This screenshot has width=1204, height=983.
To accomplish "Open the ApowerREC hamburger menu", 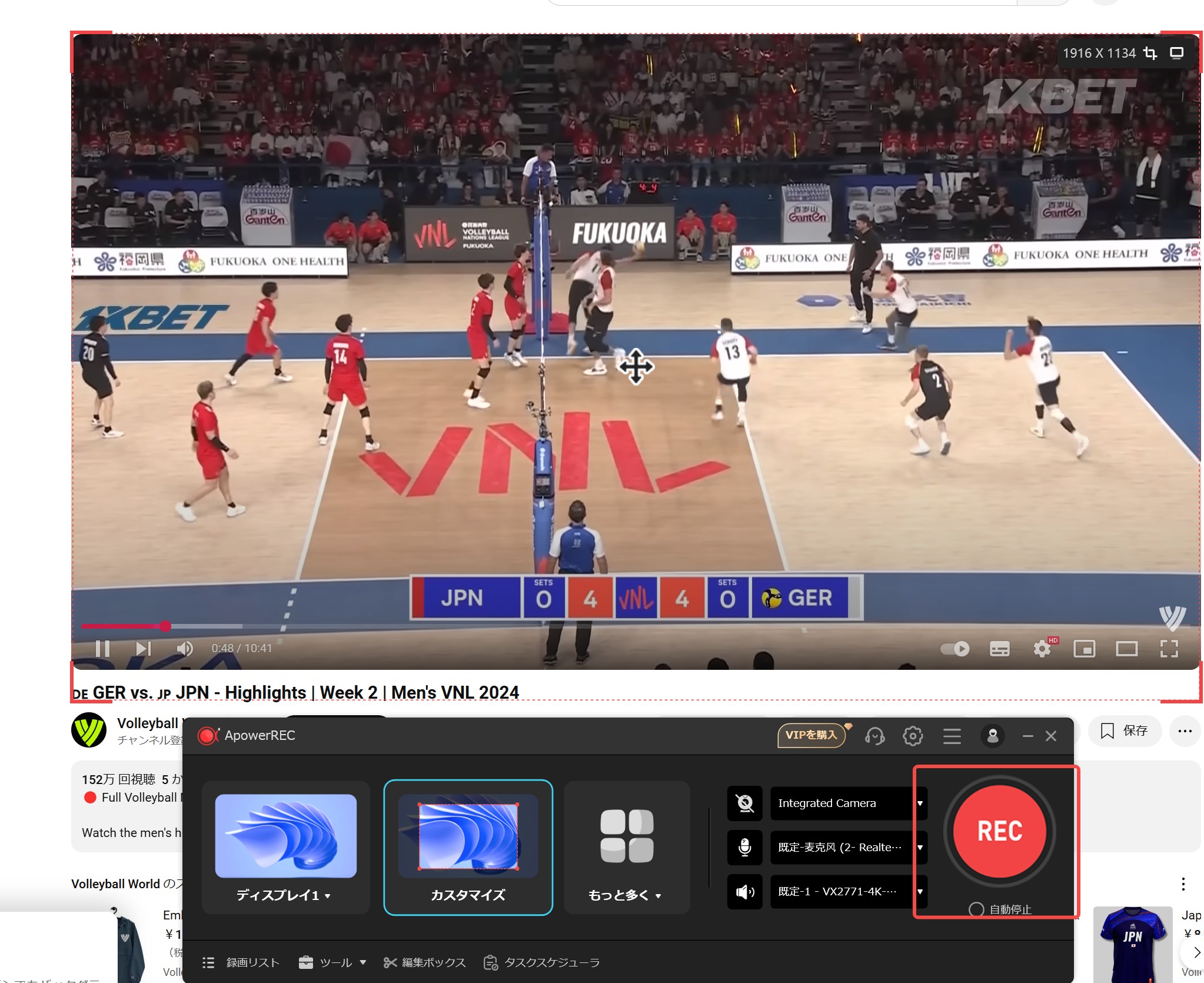I will pos(952,736).
